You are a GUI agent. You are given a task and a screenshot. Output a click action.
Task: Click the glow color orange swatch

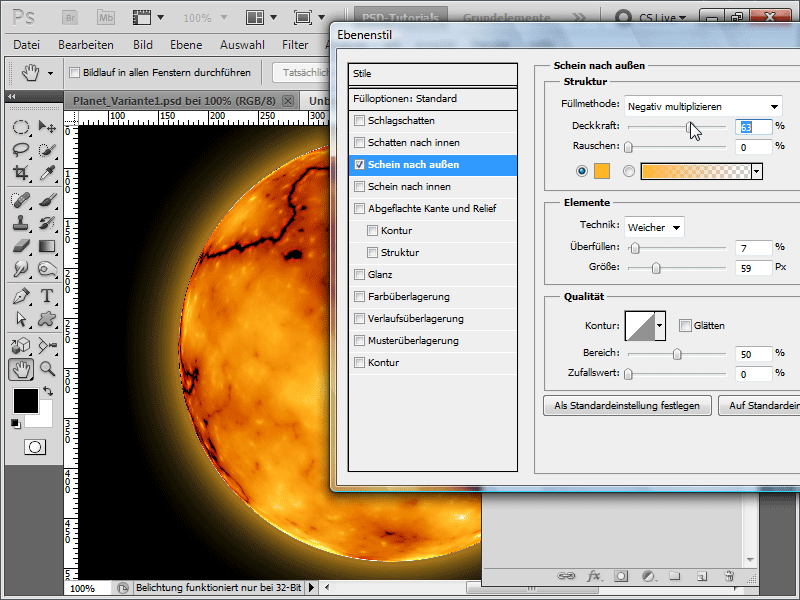[x=602, y=171]
